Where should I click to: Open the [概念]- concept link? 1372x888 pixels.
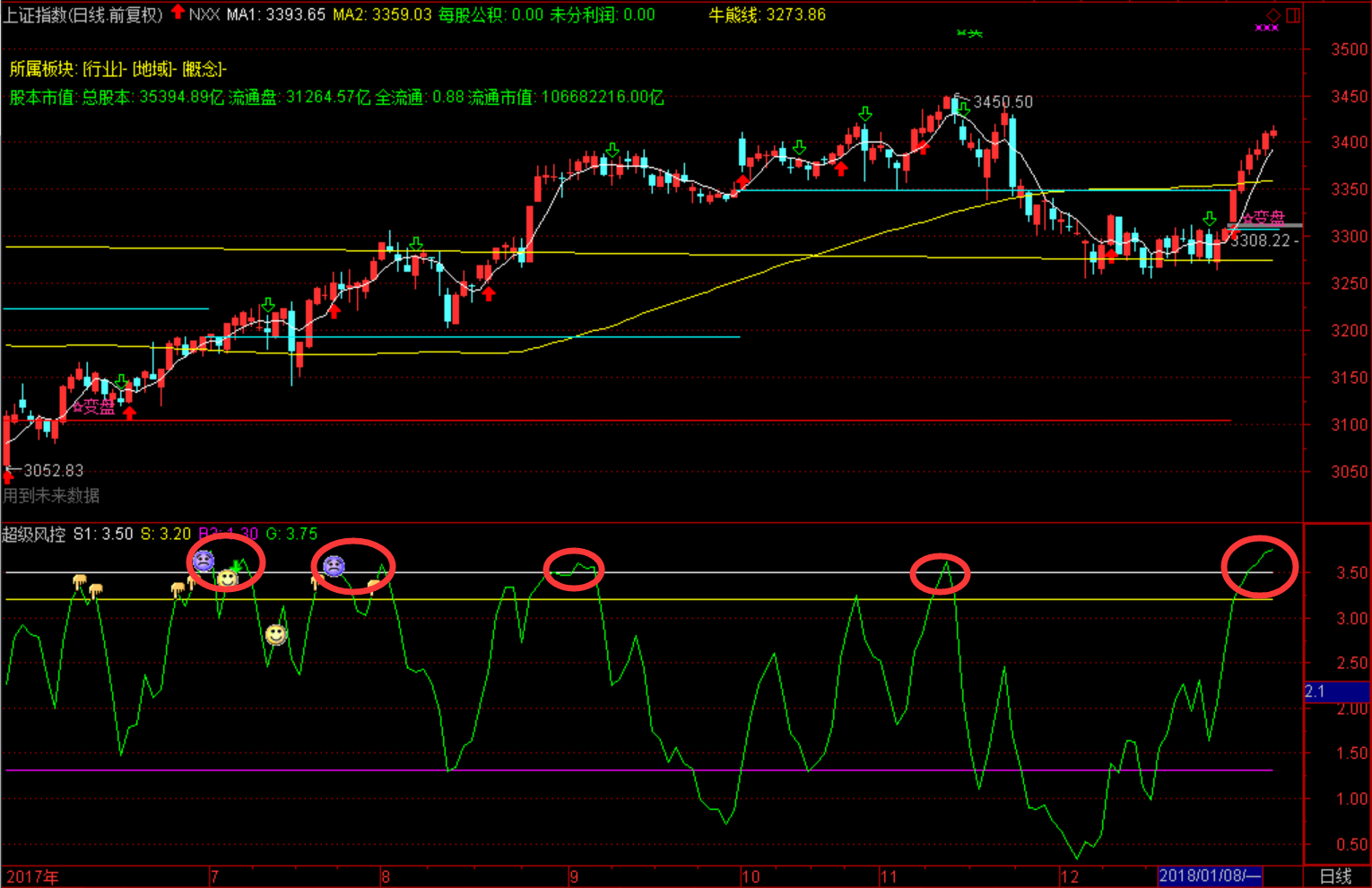pyautogui.click(x=204, y=69)
